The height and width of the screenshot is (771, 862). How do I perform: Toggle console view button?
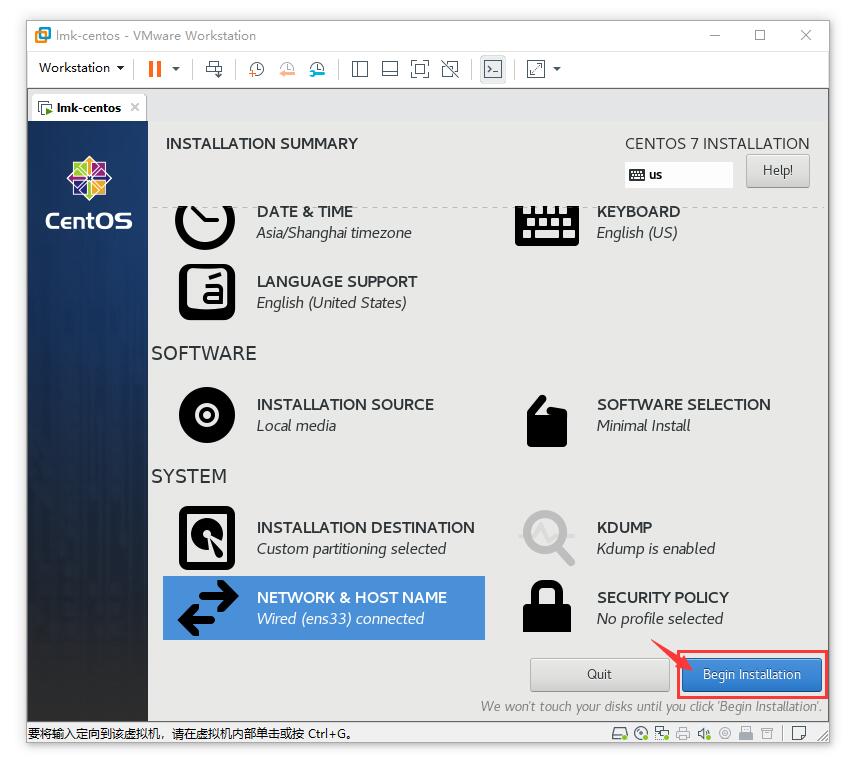click(493, 69)
